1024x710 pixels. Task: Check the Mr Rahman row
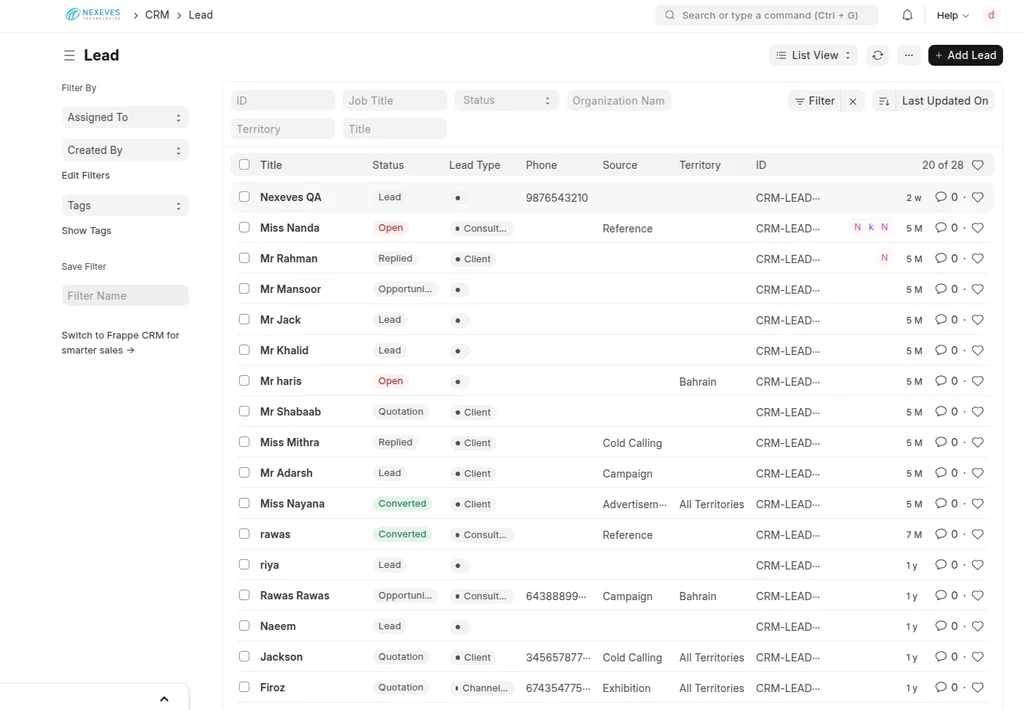click(244, 258)
